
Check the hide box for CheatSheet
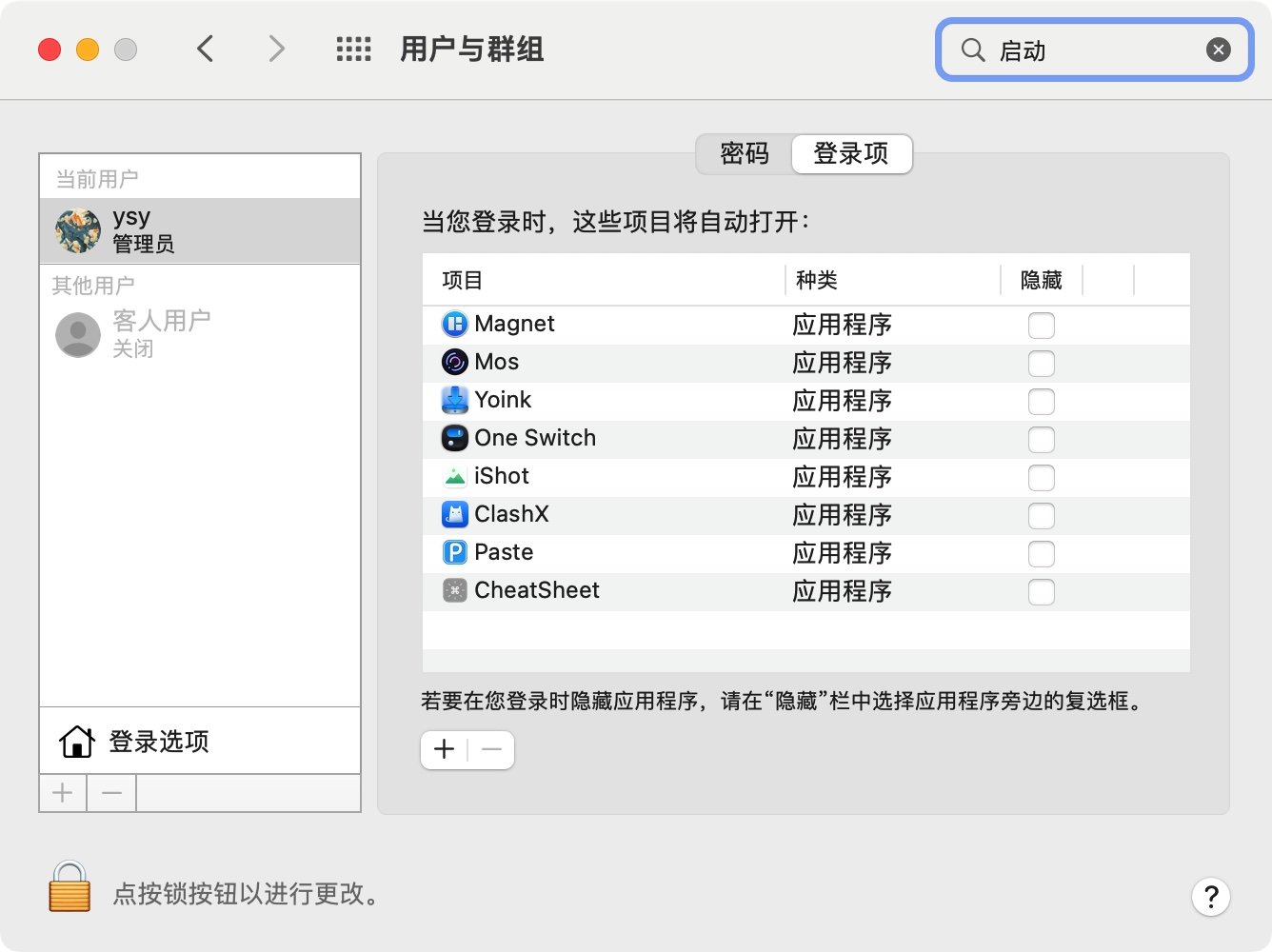tap(1041, 592)
